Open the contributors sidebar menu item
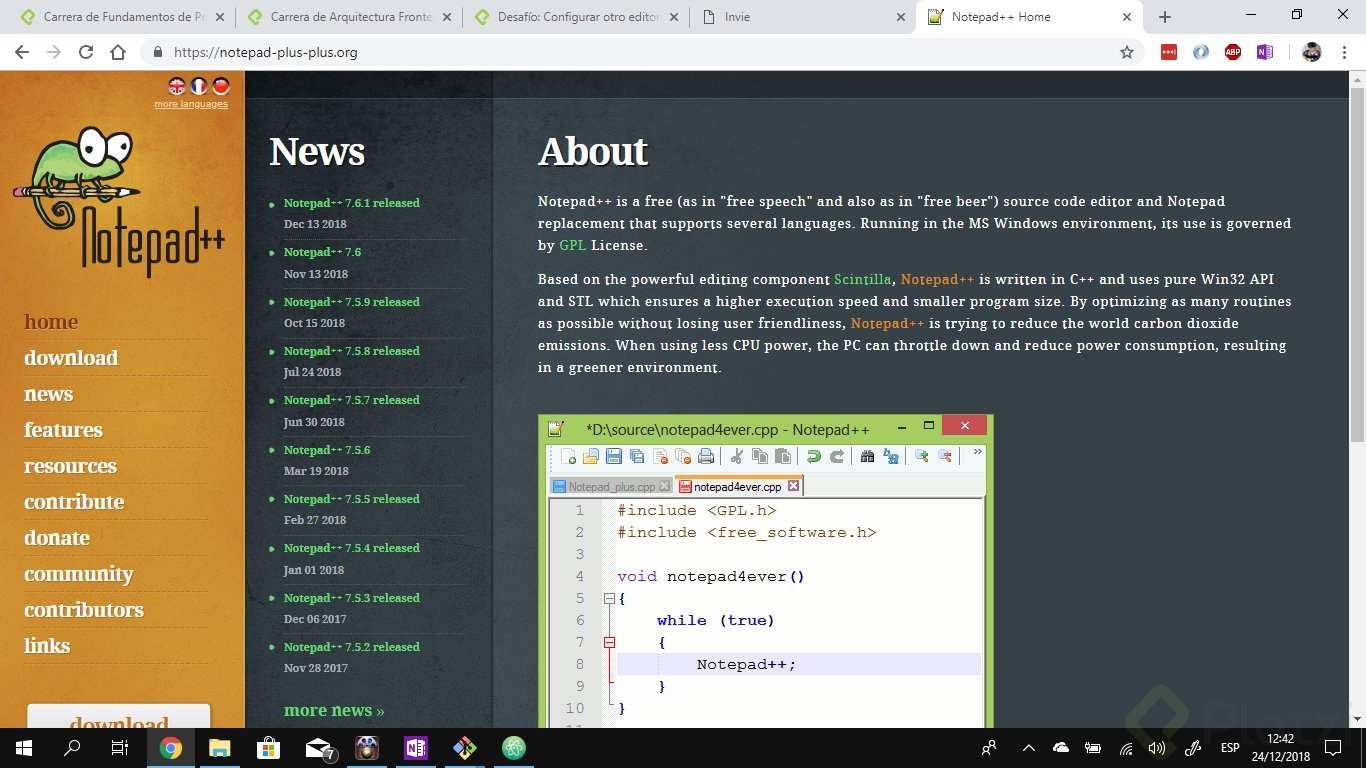This screenshot has width=1366, height=768. [84, 610]
